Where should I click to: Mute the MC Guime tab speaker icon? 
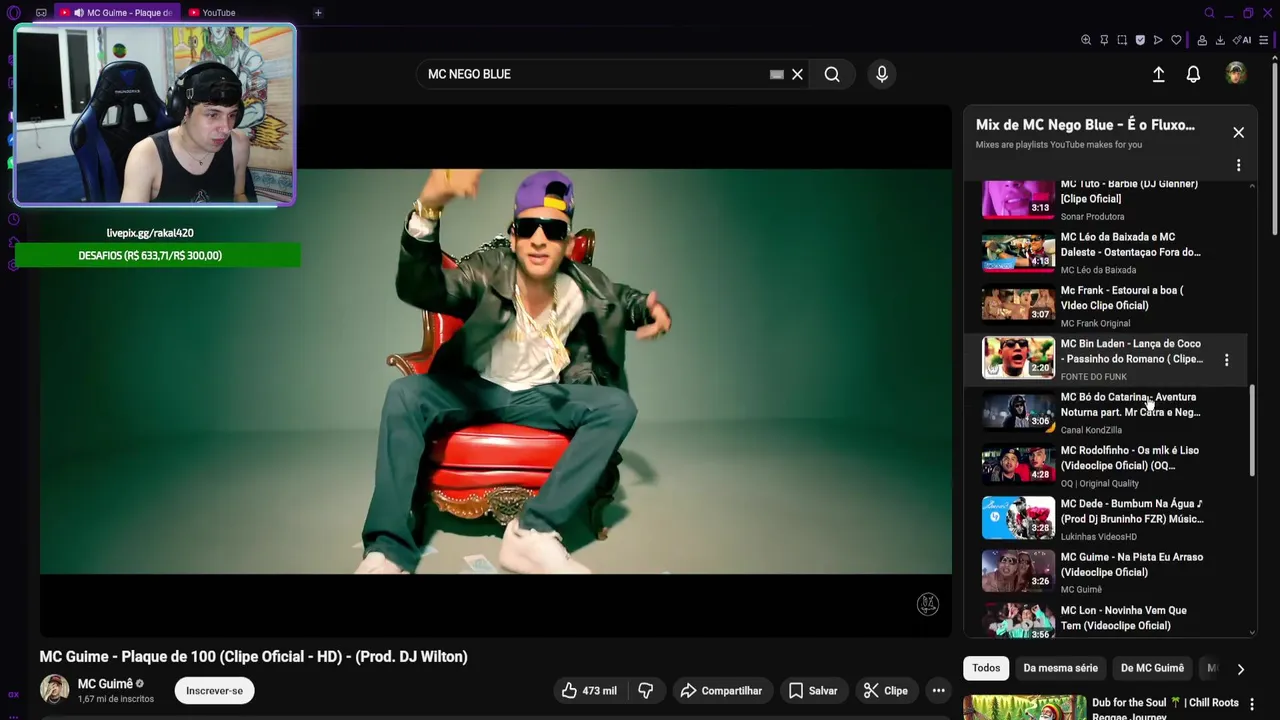point(78,13)
